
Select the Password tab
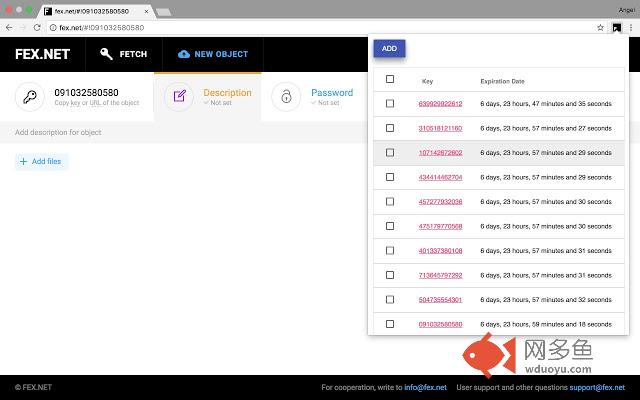pyautogui.click(x=312, y=97)
